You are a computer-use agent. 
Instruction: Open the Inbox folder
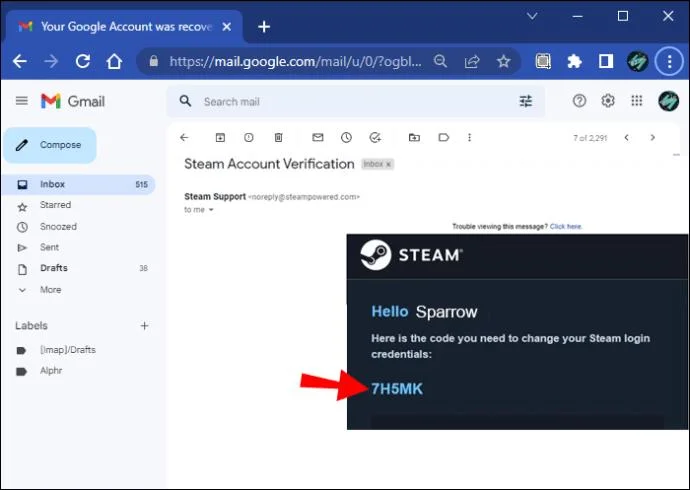[x=78, y=184]
